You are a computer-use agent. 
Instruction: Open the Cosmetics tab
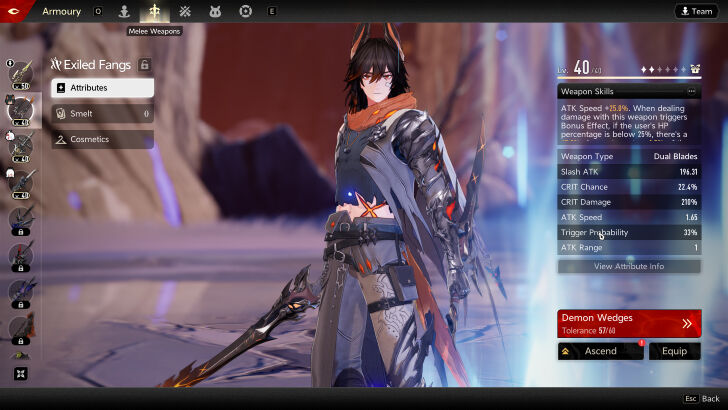[103, 139]
